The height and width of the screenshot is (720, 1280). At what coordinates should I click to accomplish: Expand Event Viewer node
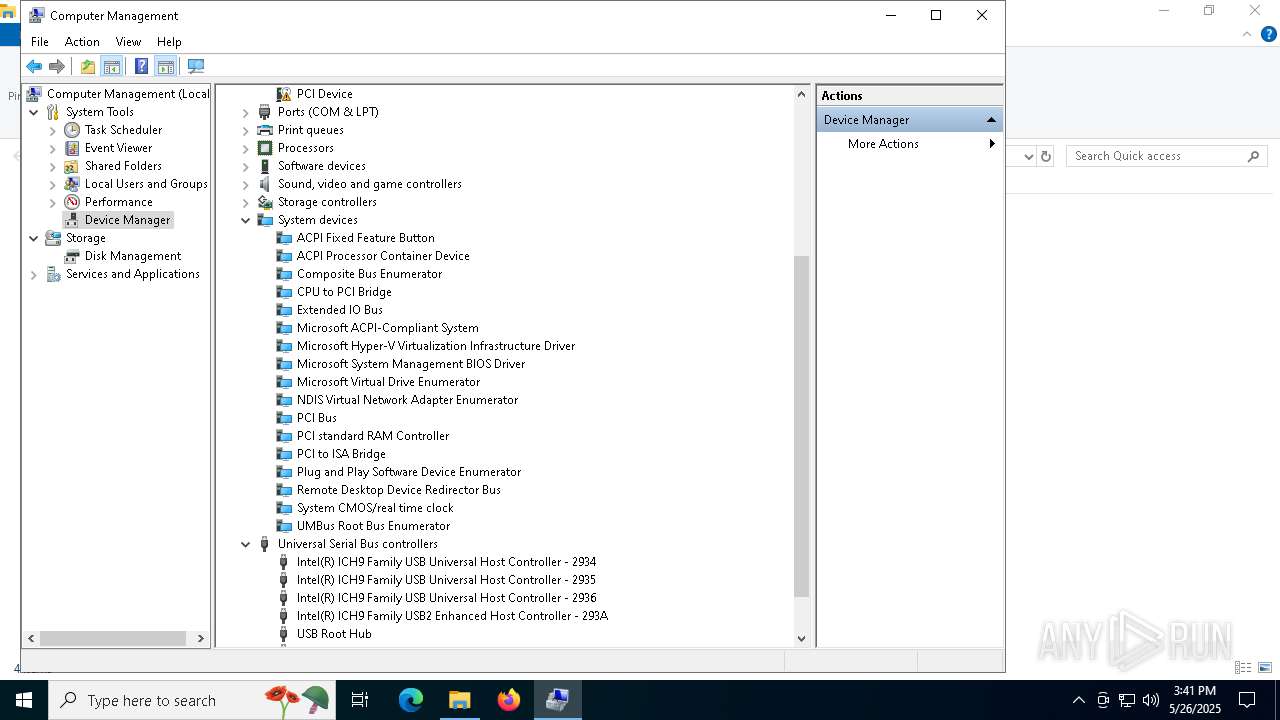(53, 148)
